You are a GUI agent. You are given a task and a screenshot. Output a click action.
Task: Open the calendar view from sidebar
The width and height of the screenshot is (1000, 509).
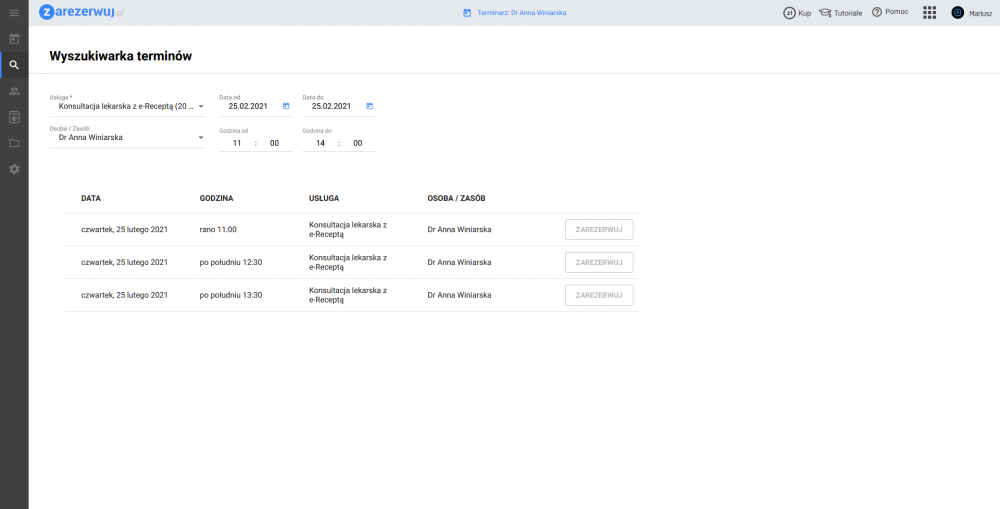[x=14, y=39]
